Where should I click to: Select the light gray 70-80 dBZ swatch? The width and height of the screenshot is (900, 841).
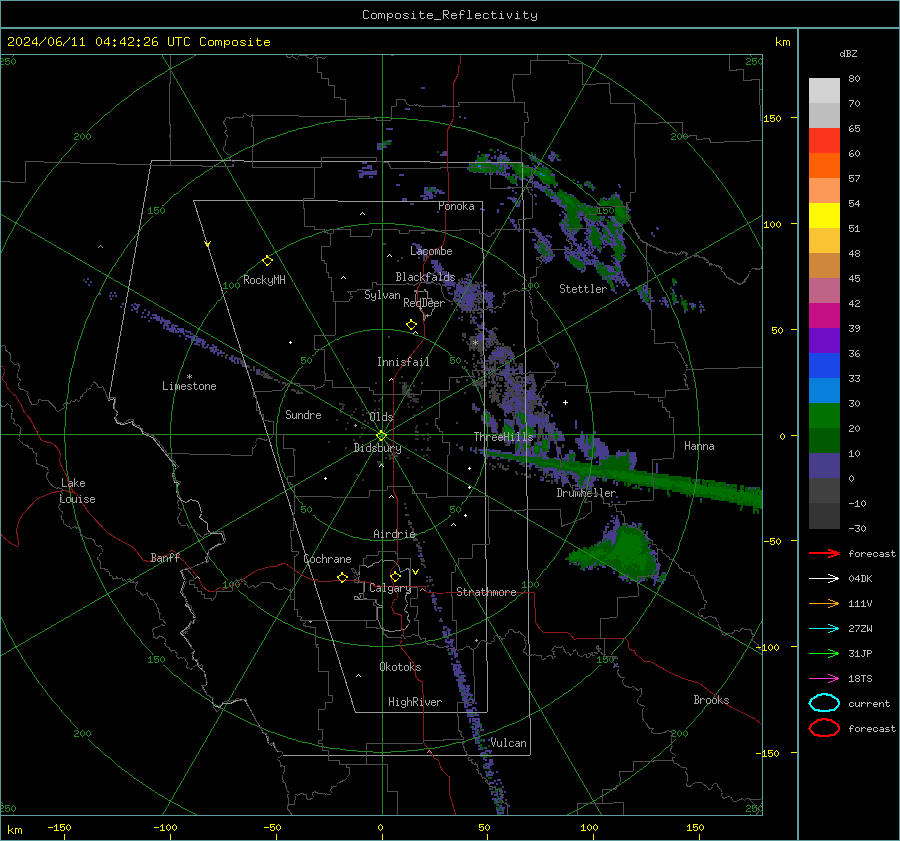click(x=824, y=91)
